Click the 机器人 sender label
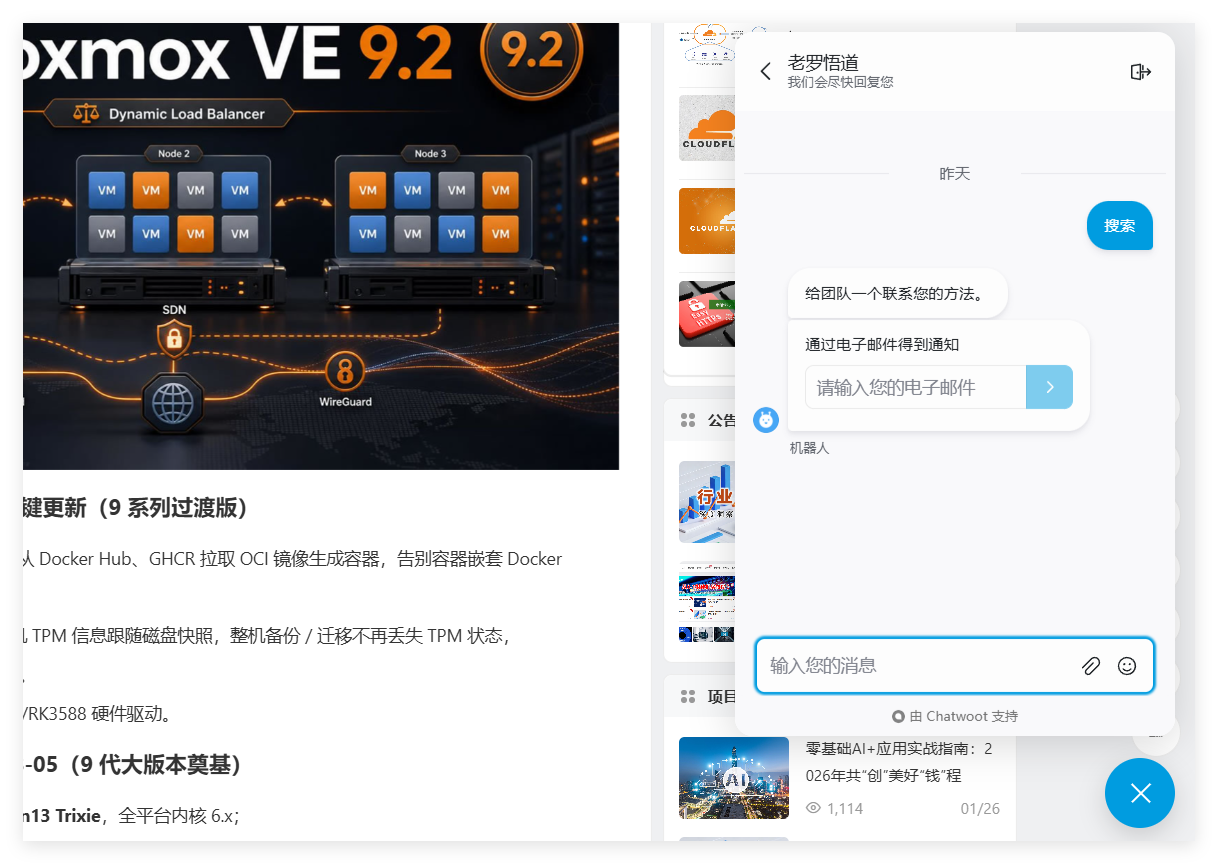This screenshot has height=864, width=1218. click(x=809, y=448)
